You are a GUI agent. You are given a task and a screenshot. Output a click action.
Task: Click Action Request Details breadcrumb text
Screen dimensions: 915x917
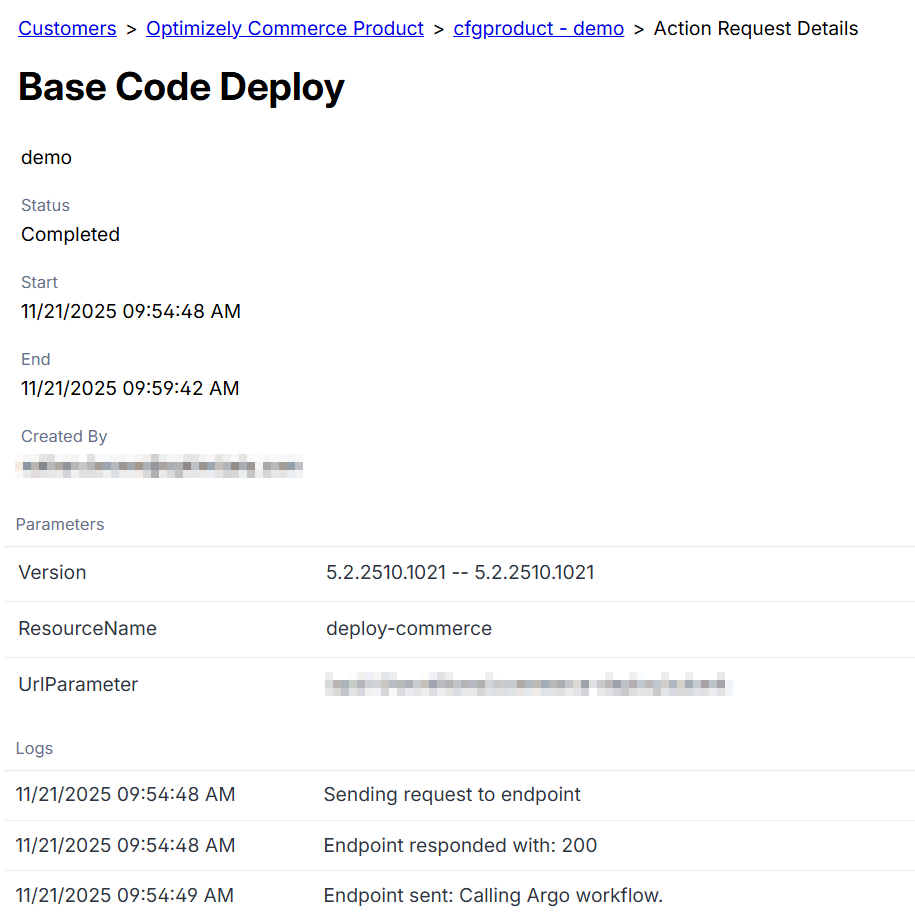pyautogui.click(x=755, y=29)
